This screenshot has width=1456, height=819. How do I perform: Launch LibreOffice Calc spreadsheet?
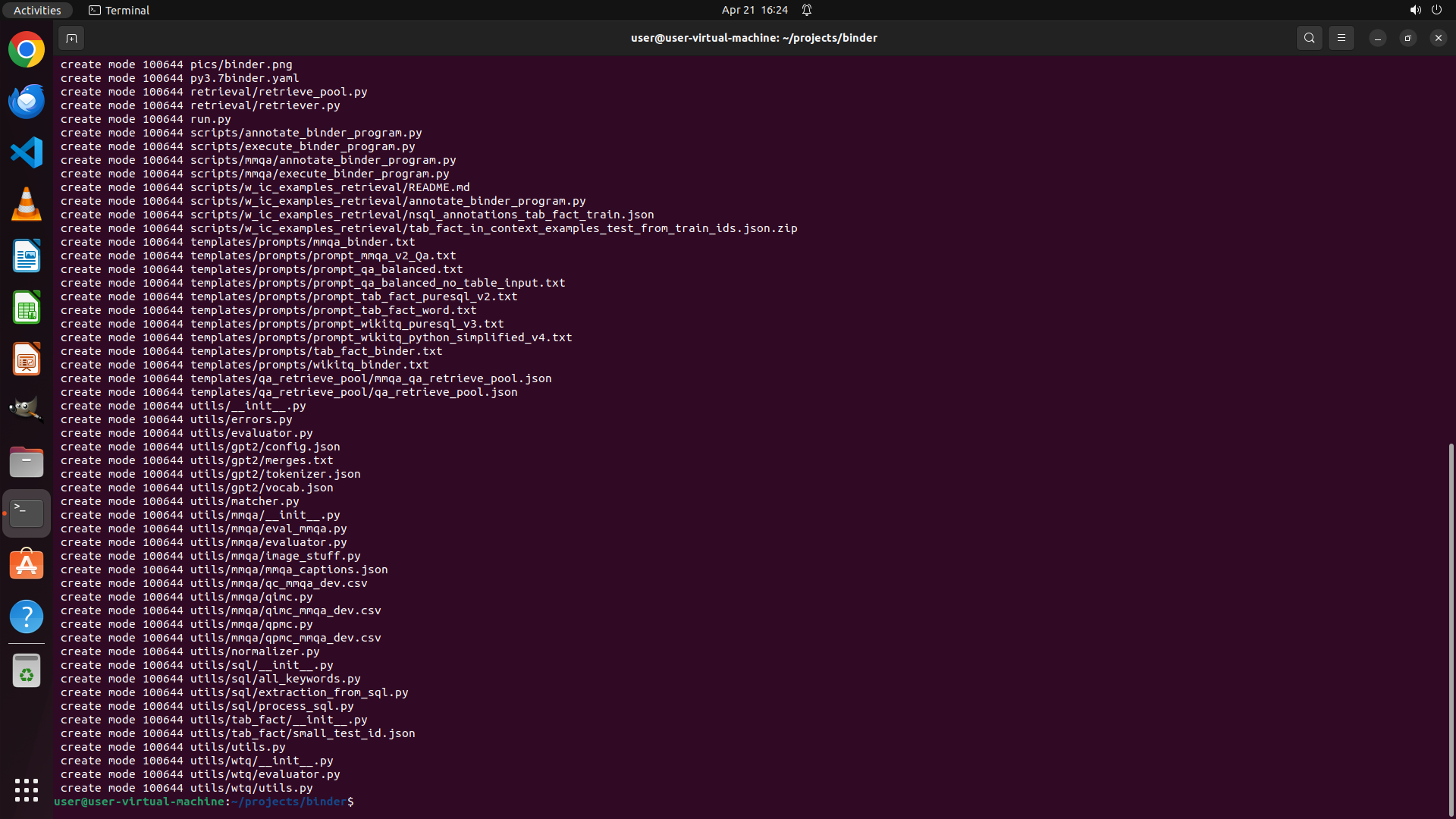click(x=27, y=307)
